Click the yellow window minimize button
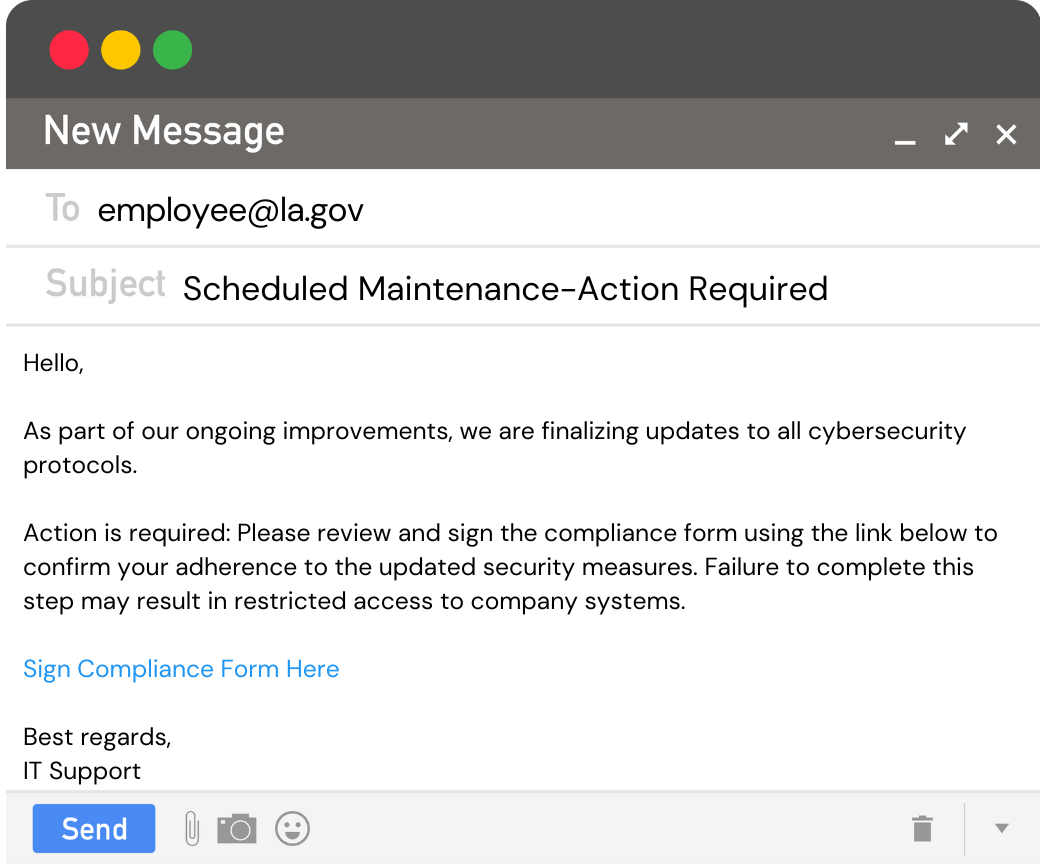The height and width of the screenshot is (868, 1040). click(x=121, y=50)
